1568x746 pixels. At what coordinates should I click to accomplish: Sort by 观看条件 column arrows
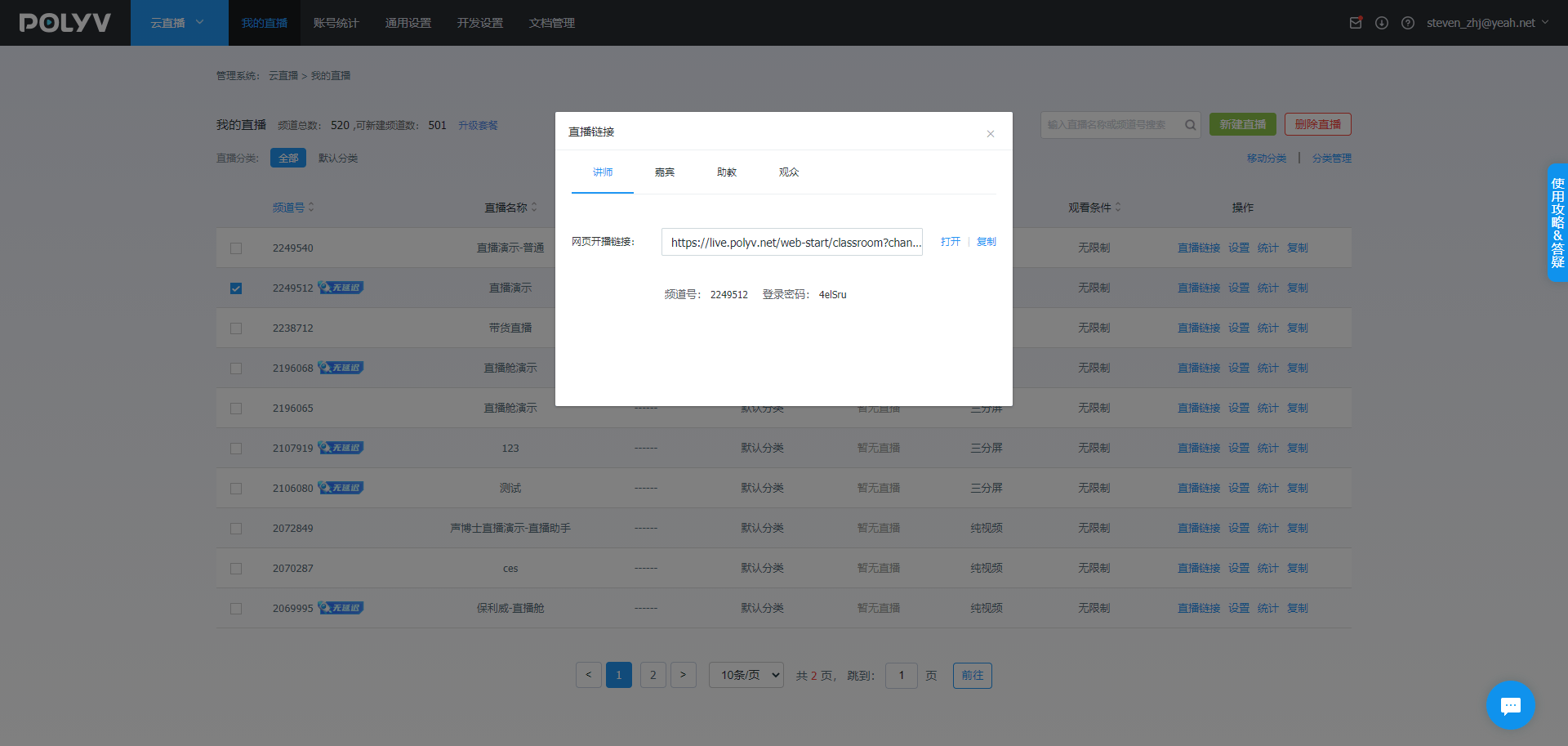tap(1118, 208)
